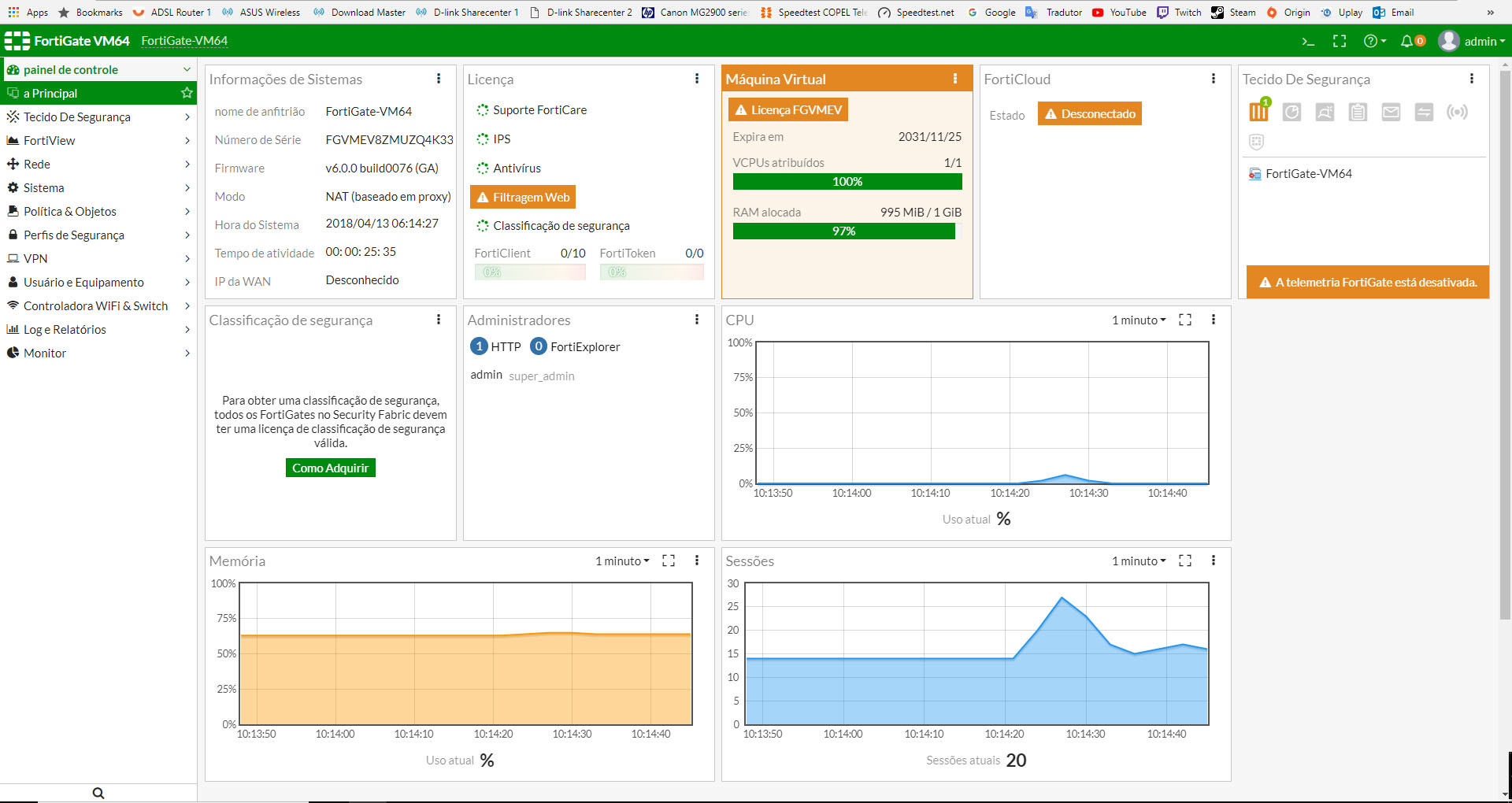Open the CLI console icon in header
1512x803 pixels.
coord(1308,41)
